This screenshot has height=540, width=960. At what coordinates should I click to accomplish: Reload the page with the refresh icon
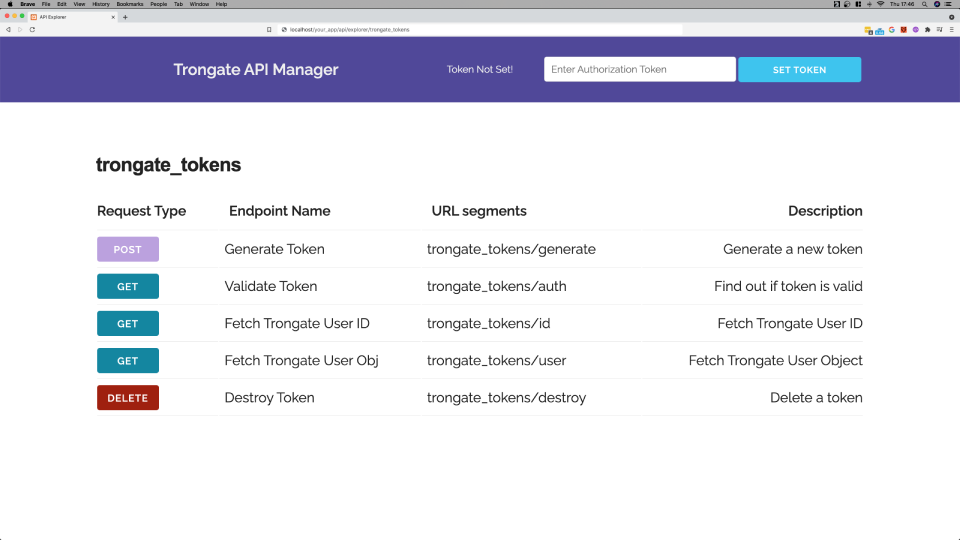pyautogui.click(x=32, y=29)
